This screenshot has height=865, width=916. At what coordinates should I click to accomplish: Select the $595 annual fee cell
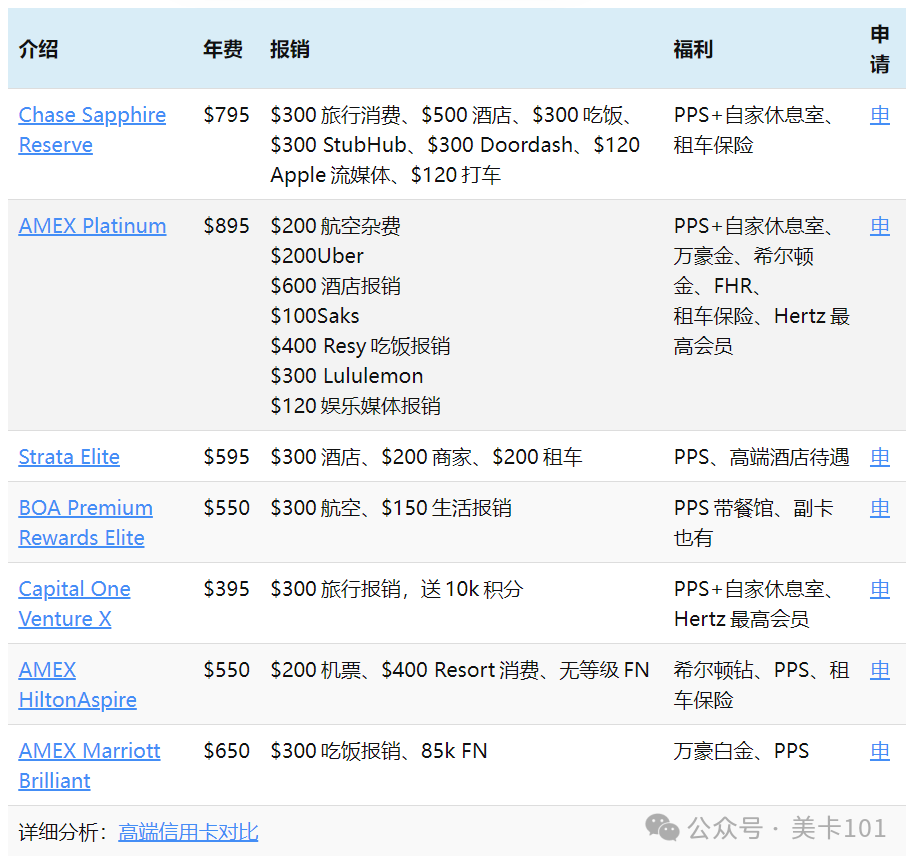click(226, 456)
